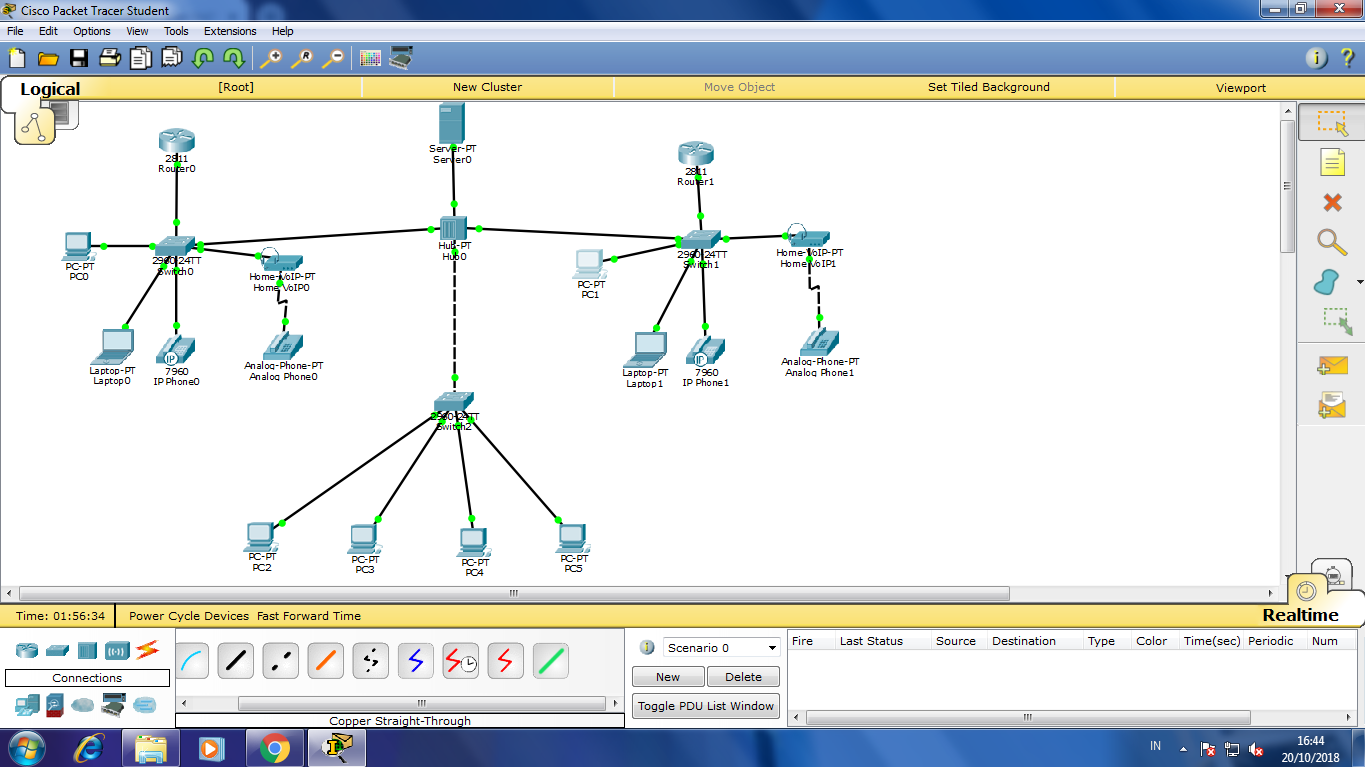Viewport: 1365px width, 767px height.
Task: Click the workspace horizontal scrollbar
Action: [x=514, y=593]
